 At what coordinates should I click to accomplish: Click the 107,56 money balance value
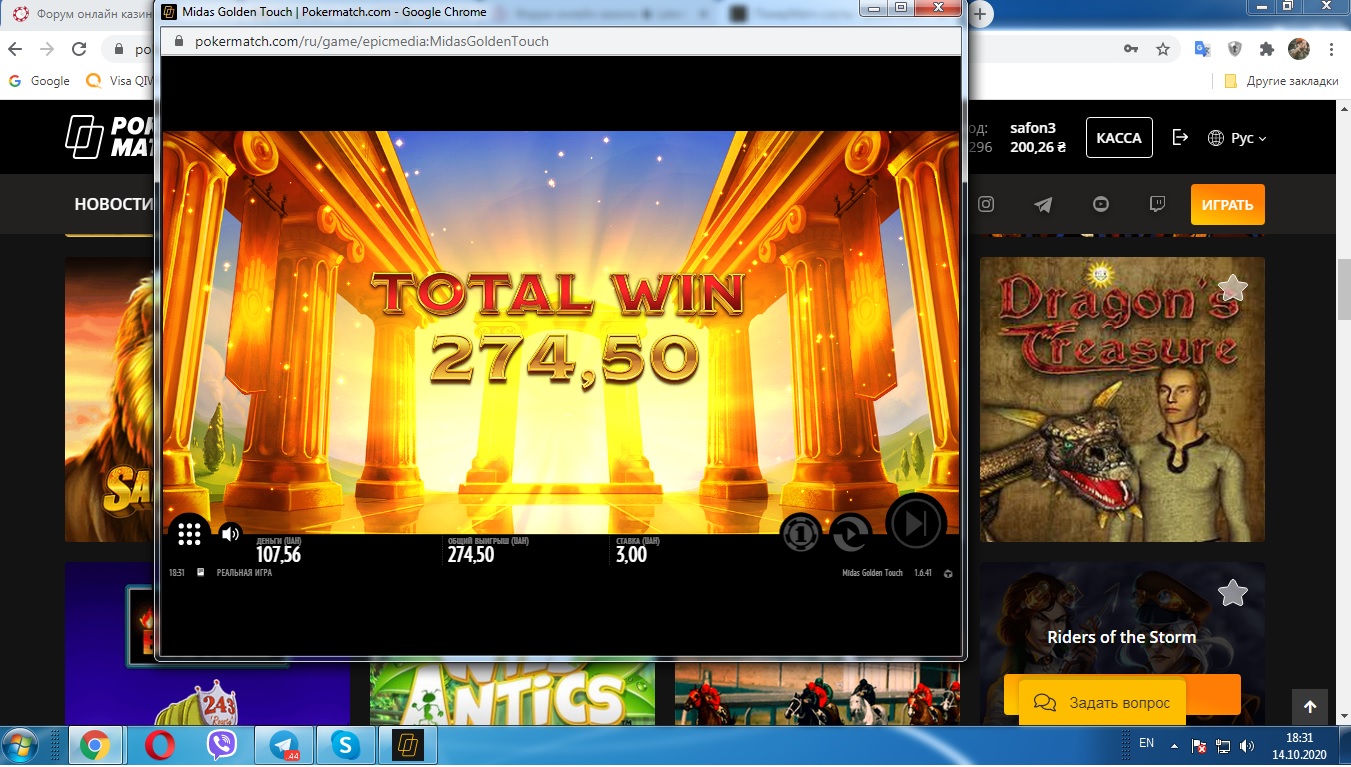(278, 555)
